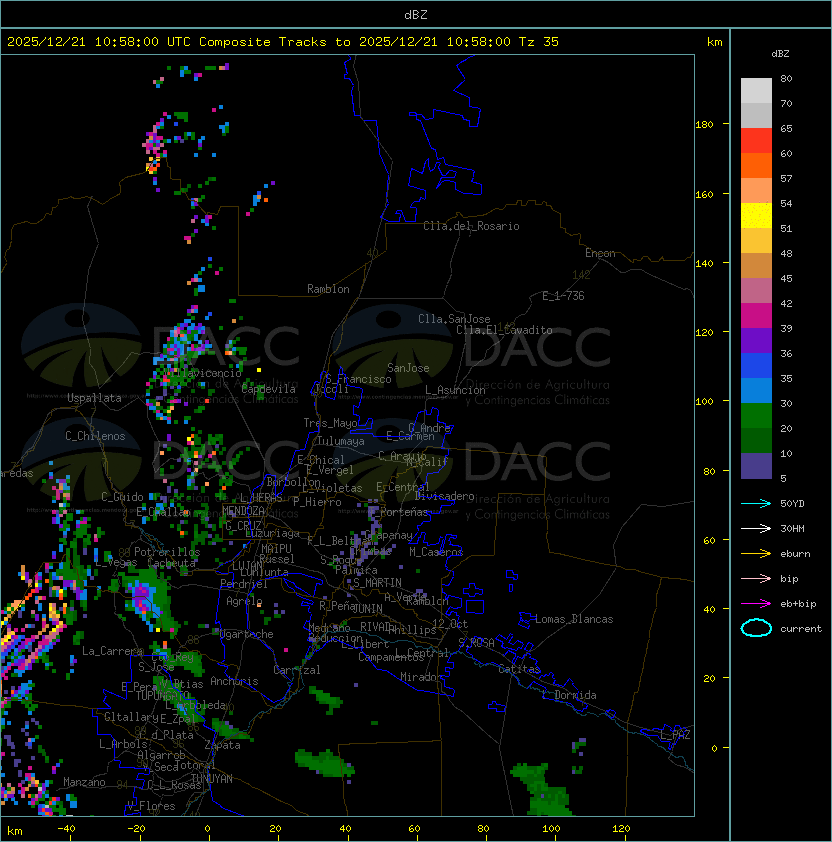Click the C_Chilenos place label
This screenshot has height=842, width=832.
[x=95, y=436]
